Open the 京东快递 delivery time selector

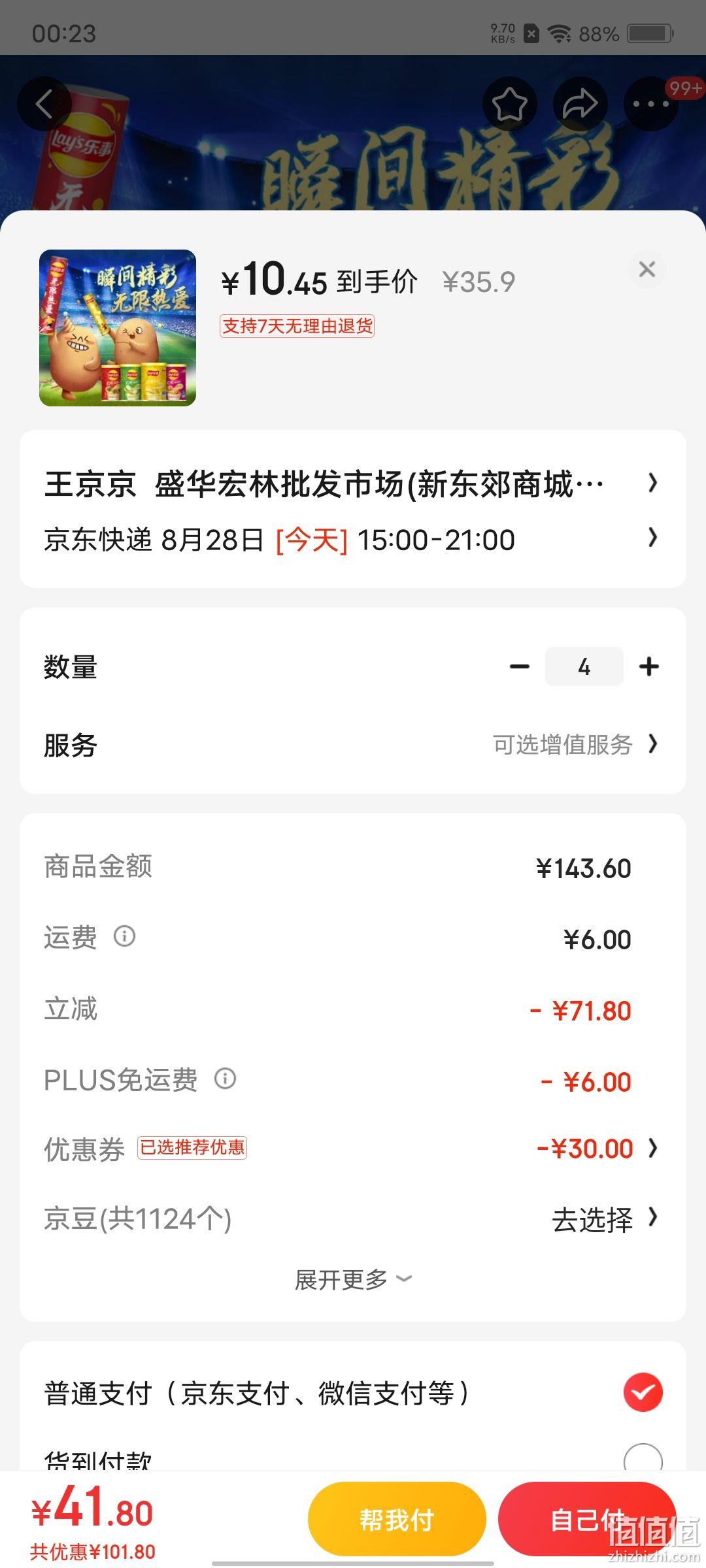[x=353, y=540]
